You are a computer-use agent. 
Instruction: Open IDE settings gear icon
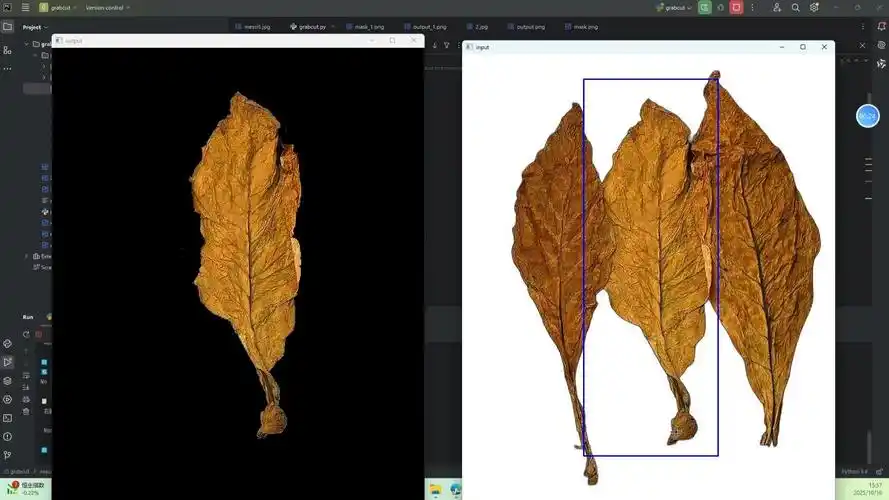pos(814,7)
